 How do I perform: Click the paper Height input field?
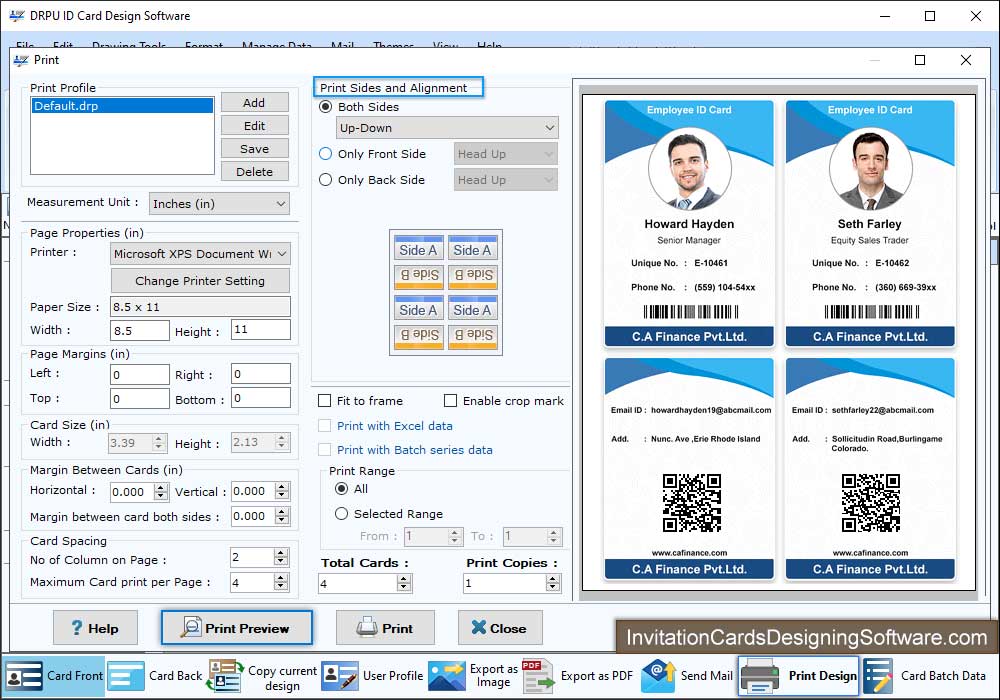click(260, 330)
